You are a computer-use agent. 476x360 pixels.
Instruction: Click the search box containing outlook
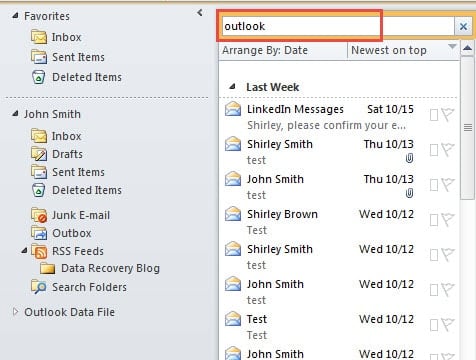(x=337, y=26)
